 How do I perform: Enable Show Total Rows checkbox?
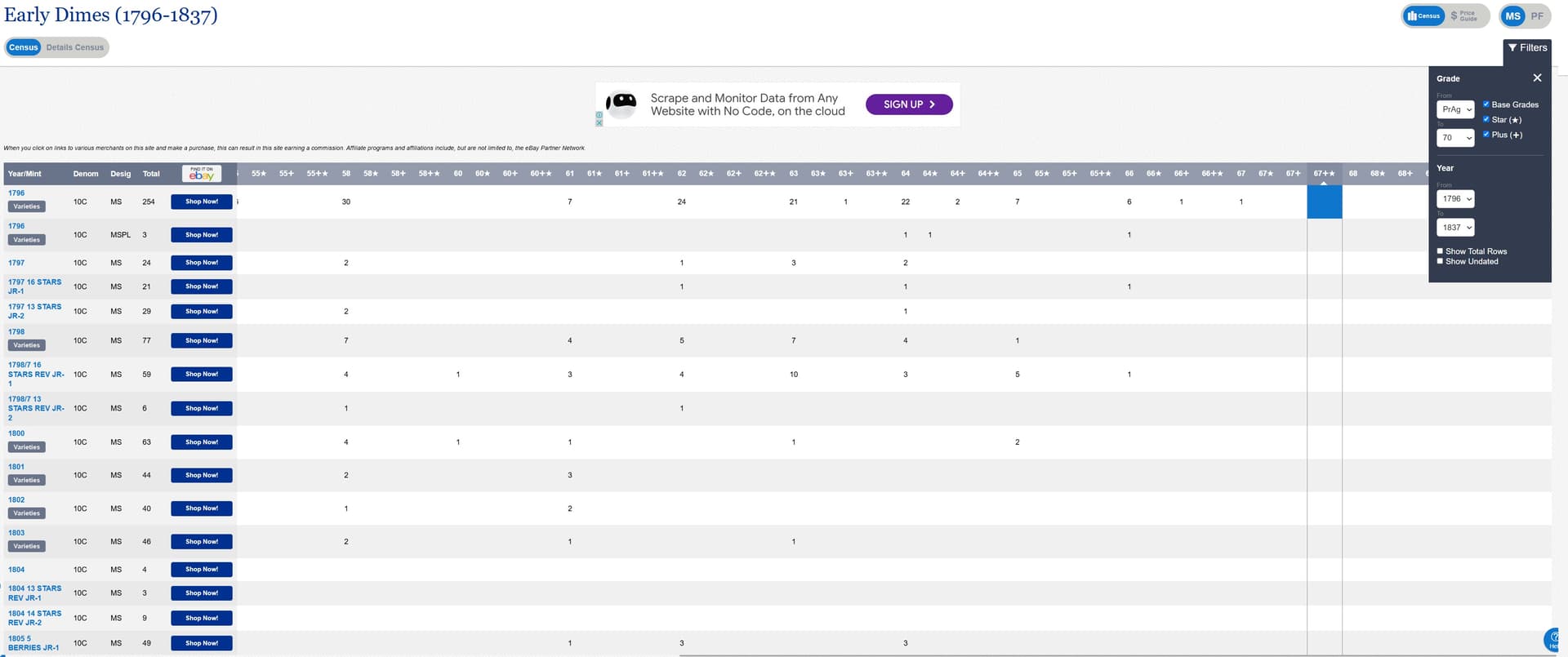(x=1440, y=251)
